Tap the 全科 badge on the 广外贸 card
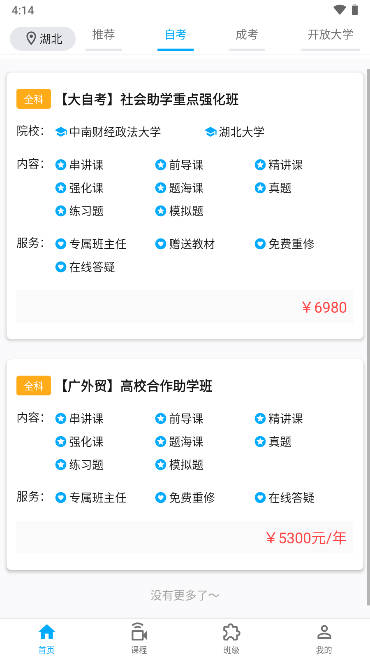This screenshot has height=659, width=370. [x=34, y=385]
